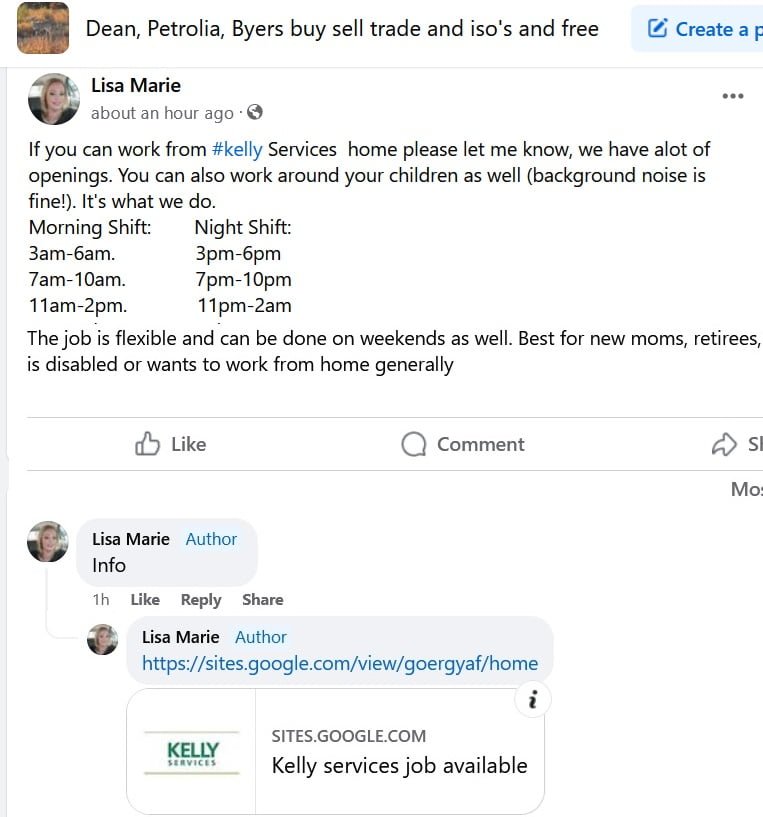Click the Share arrow icon
The height and width of the screenshot is (817, 763).
[x=724, y=444]
